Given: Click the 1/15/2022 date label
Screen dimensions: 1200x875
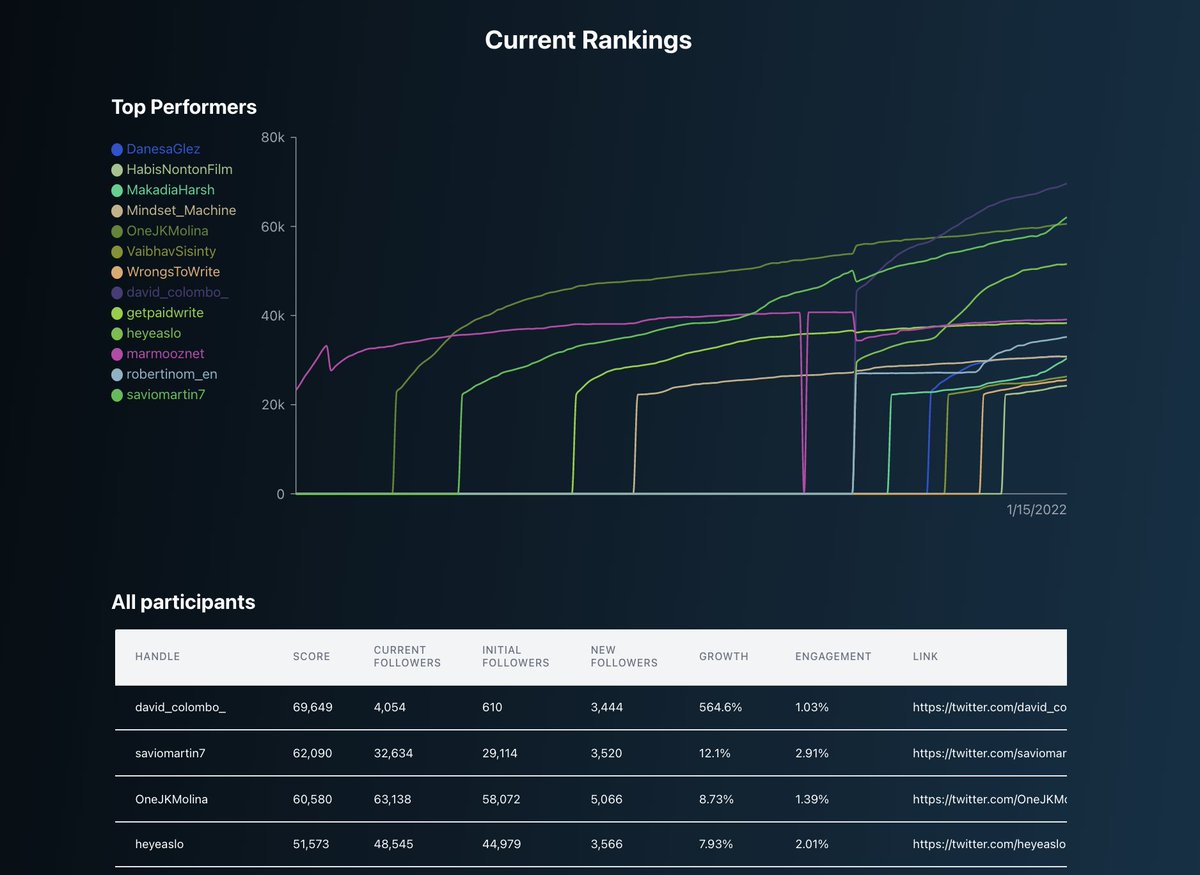Looking at the screenshot, I should point(1036,509).
